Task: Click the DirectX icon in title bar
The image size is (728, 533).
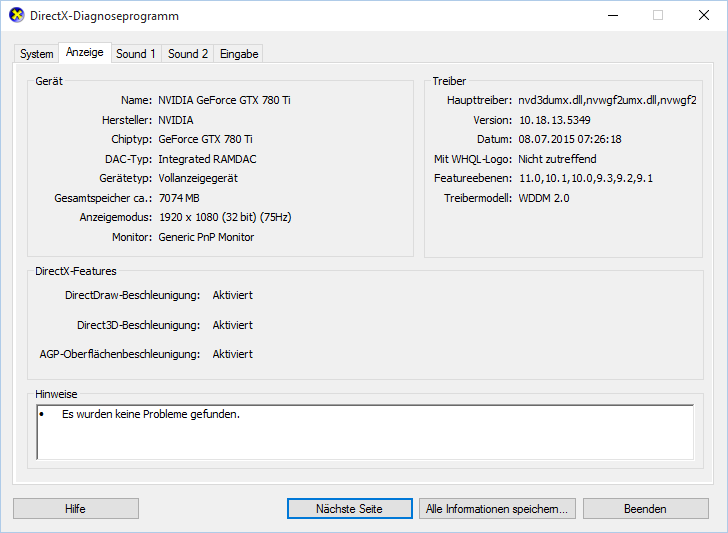Action: pos(17,15)
